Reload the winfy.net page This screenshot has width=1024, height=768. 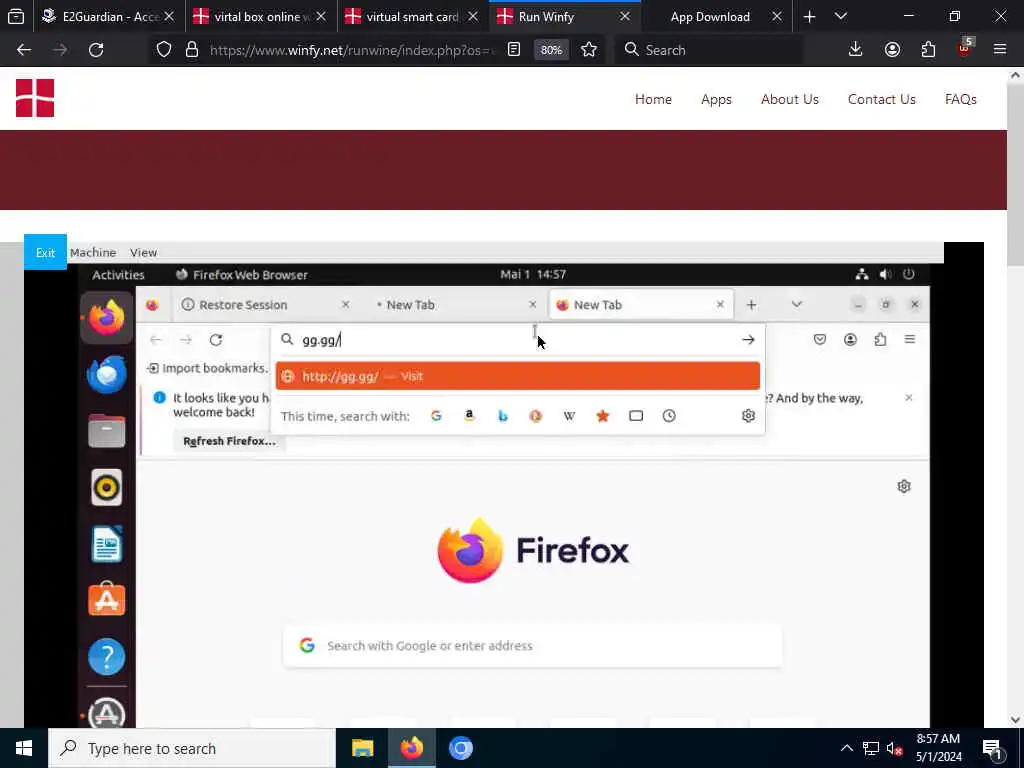96,50
